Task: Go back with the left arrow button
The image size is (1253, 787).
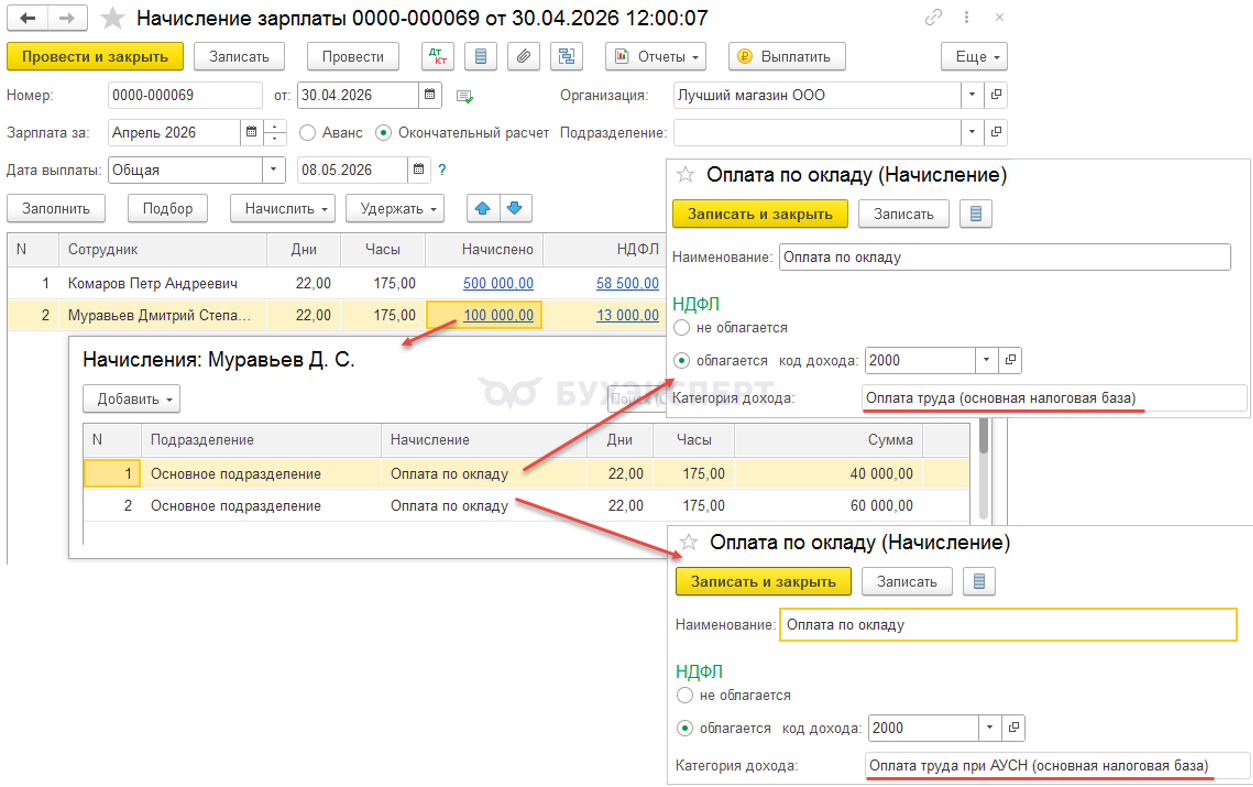Action: coord(29,18)
